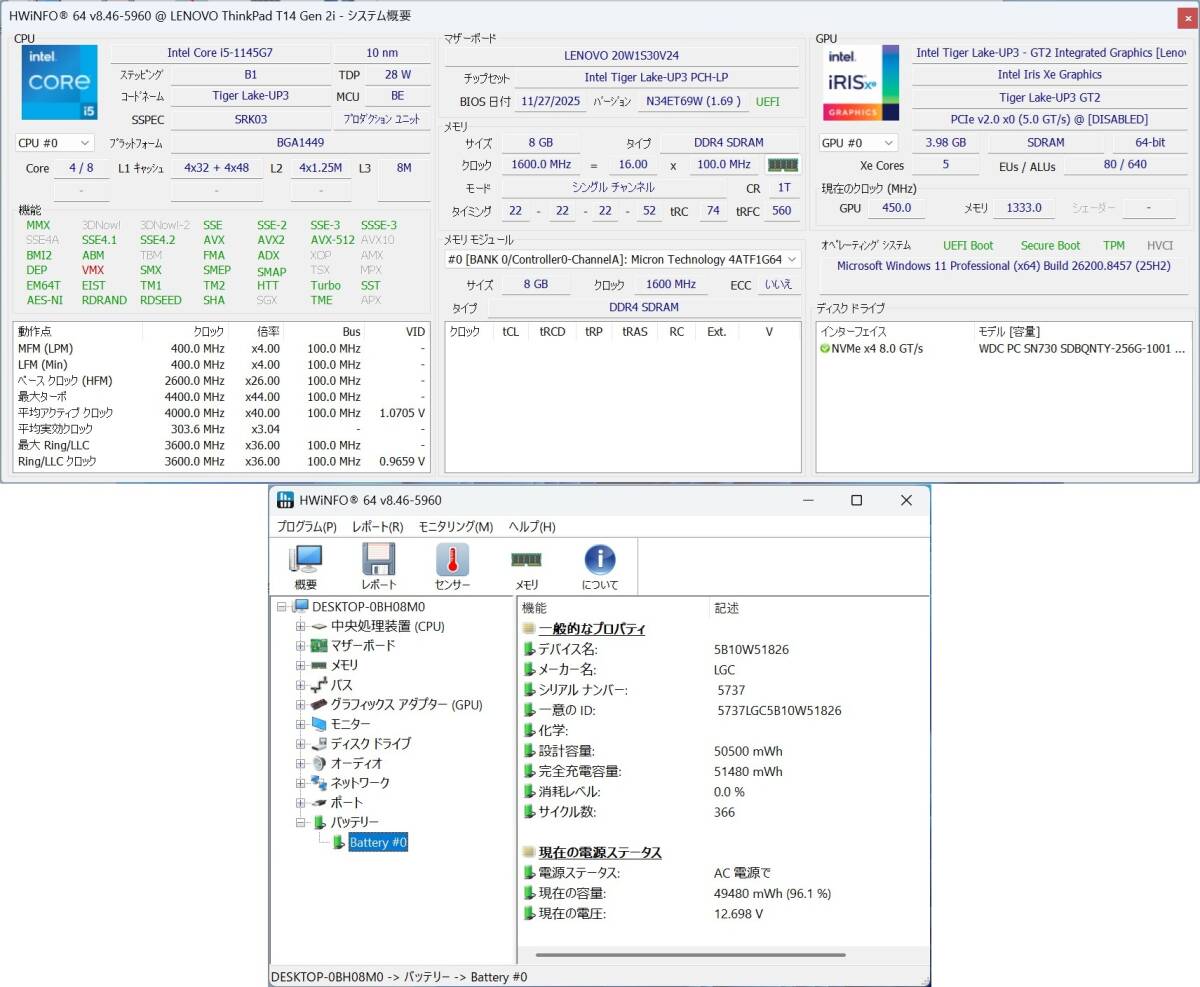1200x987 pixels.
Task: Click the HWiNFO icon in the main window title bar
Action: tap(285, 500)
